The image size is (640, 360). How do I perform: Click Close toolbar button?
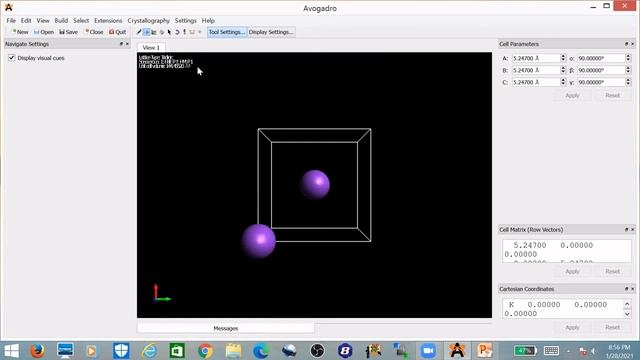click(x=94, y=32)
